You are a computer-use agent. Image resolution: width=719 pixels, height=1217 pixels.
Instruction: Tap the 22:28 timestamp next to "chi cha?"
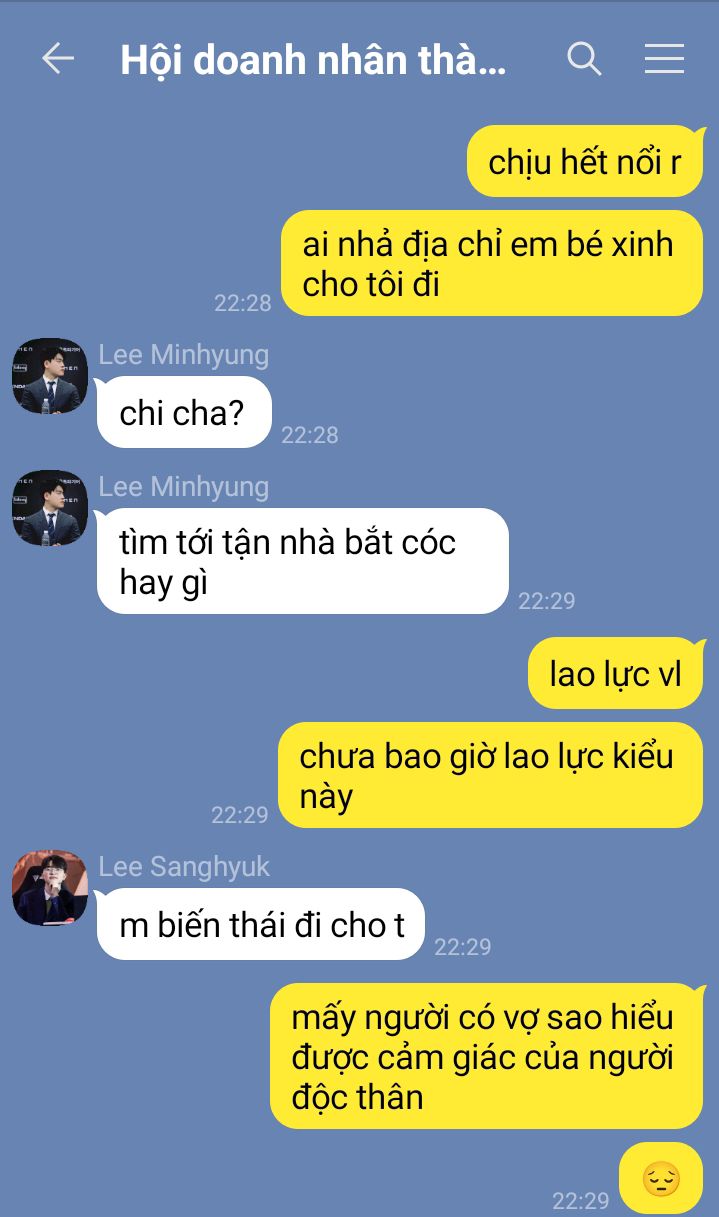(310, 435)
